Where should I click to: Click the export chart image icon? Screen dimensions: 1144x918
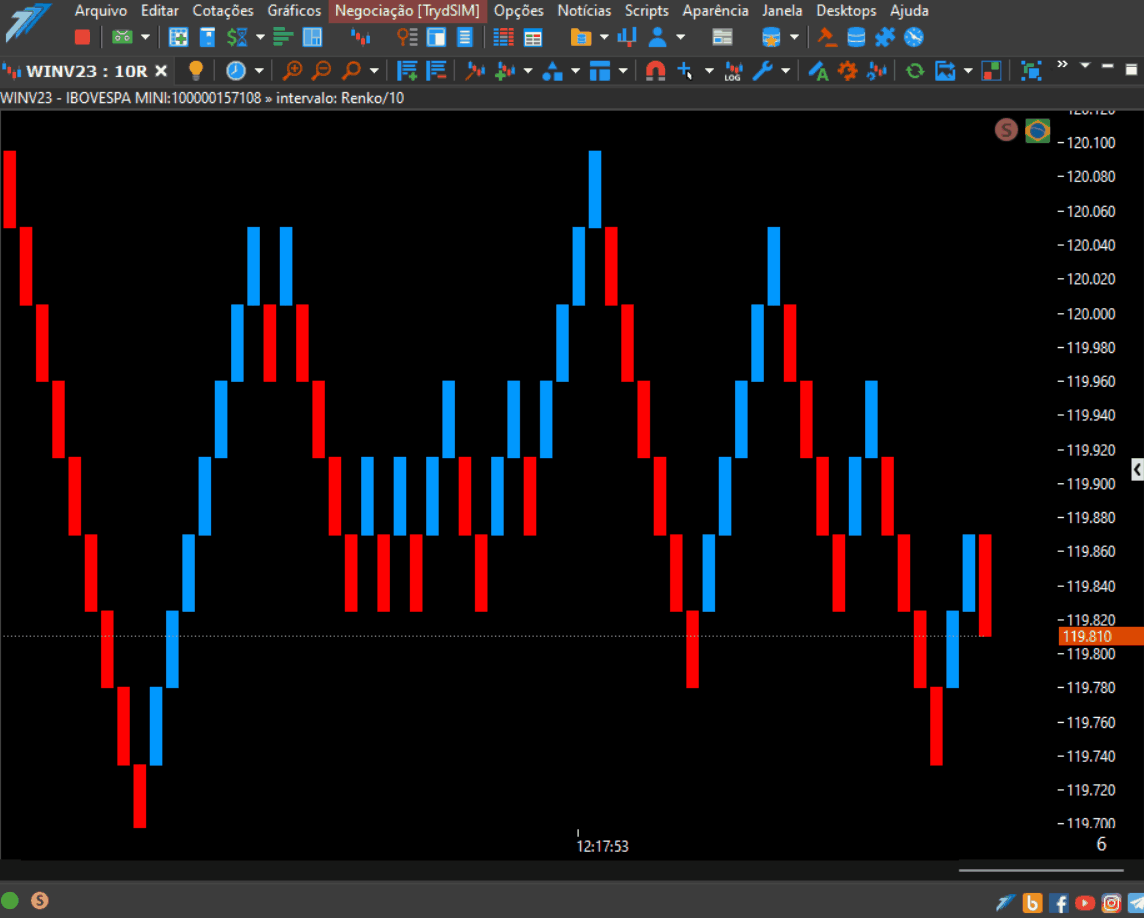click(x=945, y=71)
